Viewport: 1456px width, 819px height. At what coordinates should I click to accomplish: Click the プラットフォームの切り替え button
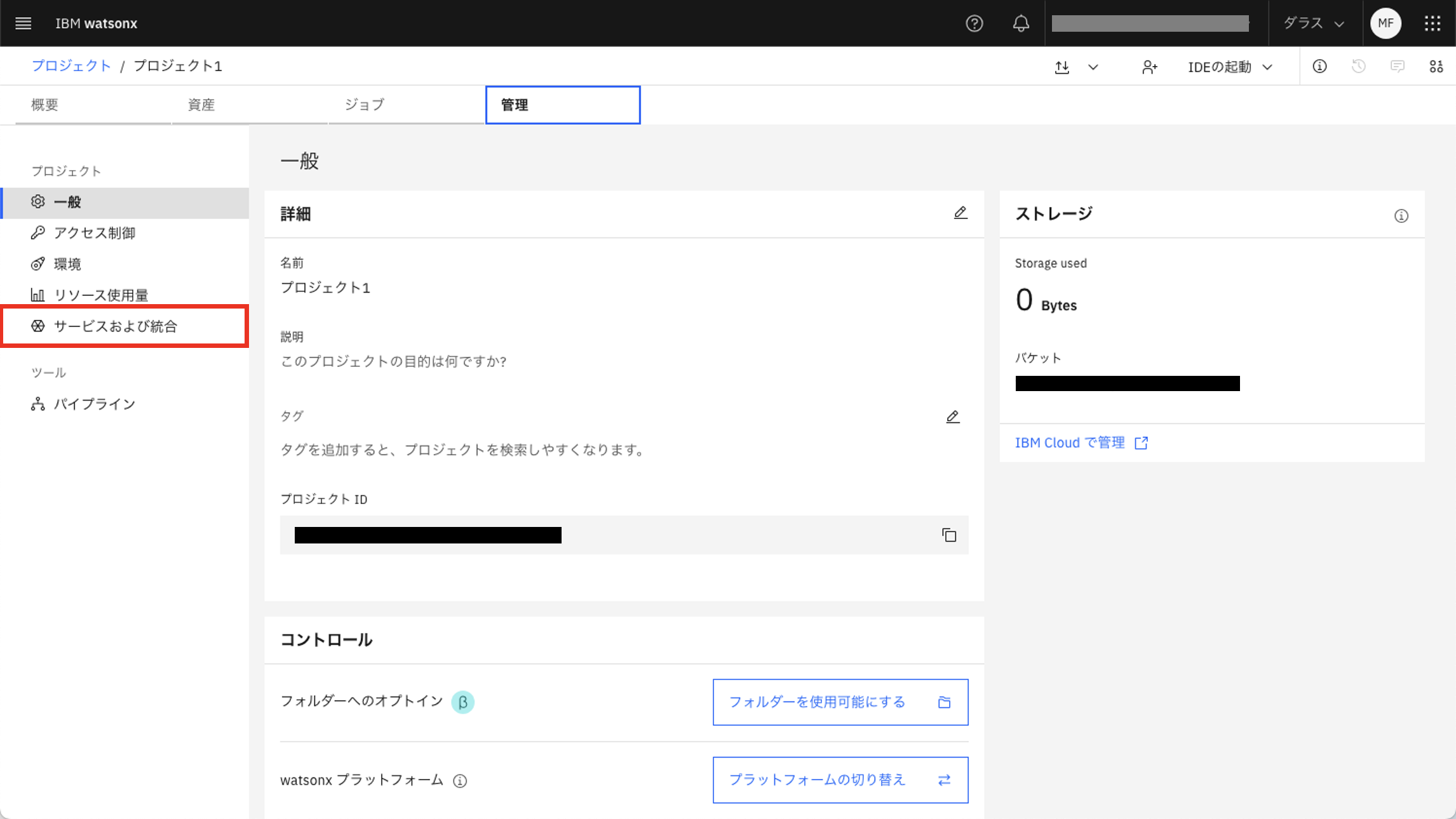coord(840,780)
